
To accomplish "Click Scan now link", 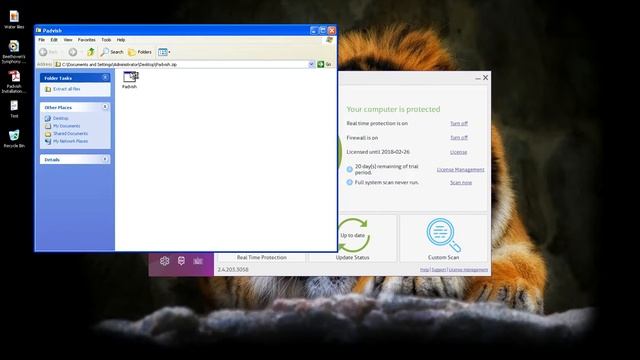I will coord(461,182).
